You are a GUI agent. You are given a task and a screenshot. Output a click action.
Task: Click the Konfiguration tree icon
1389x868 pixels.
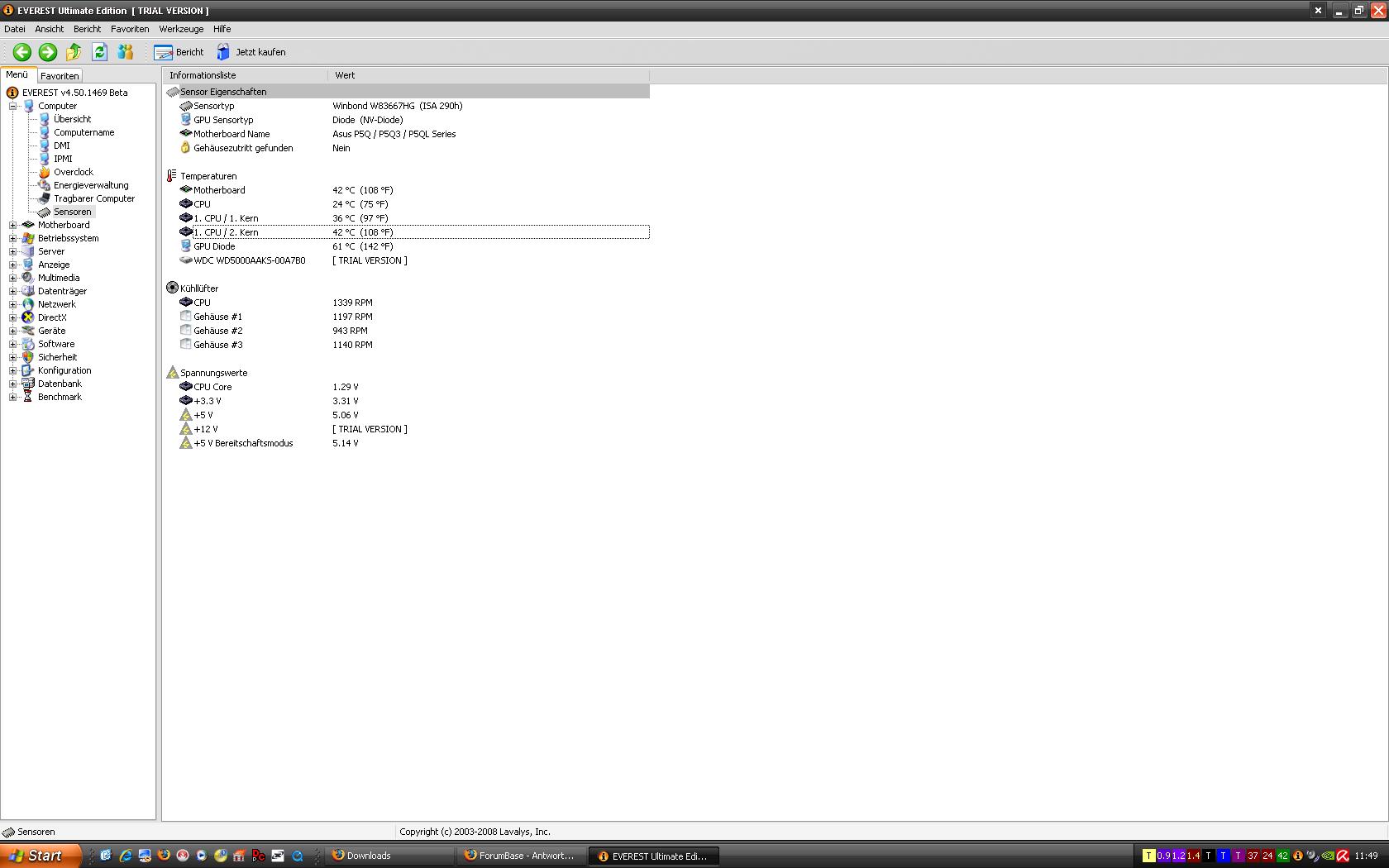click(28, 370)
